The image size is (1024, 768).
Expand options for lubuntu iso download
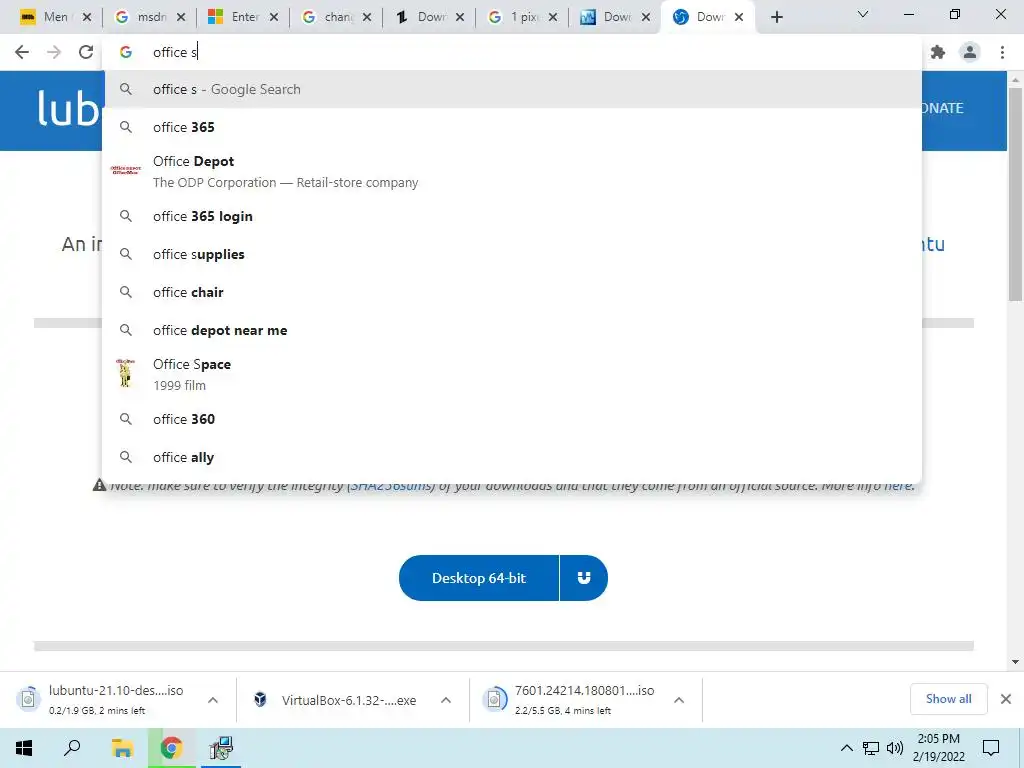click(x=213, y=700)
